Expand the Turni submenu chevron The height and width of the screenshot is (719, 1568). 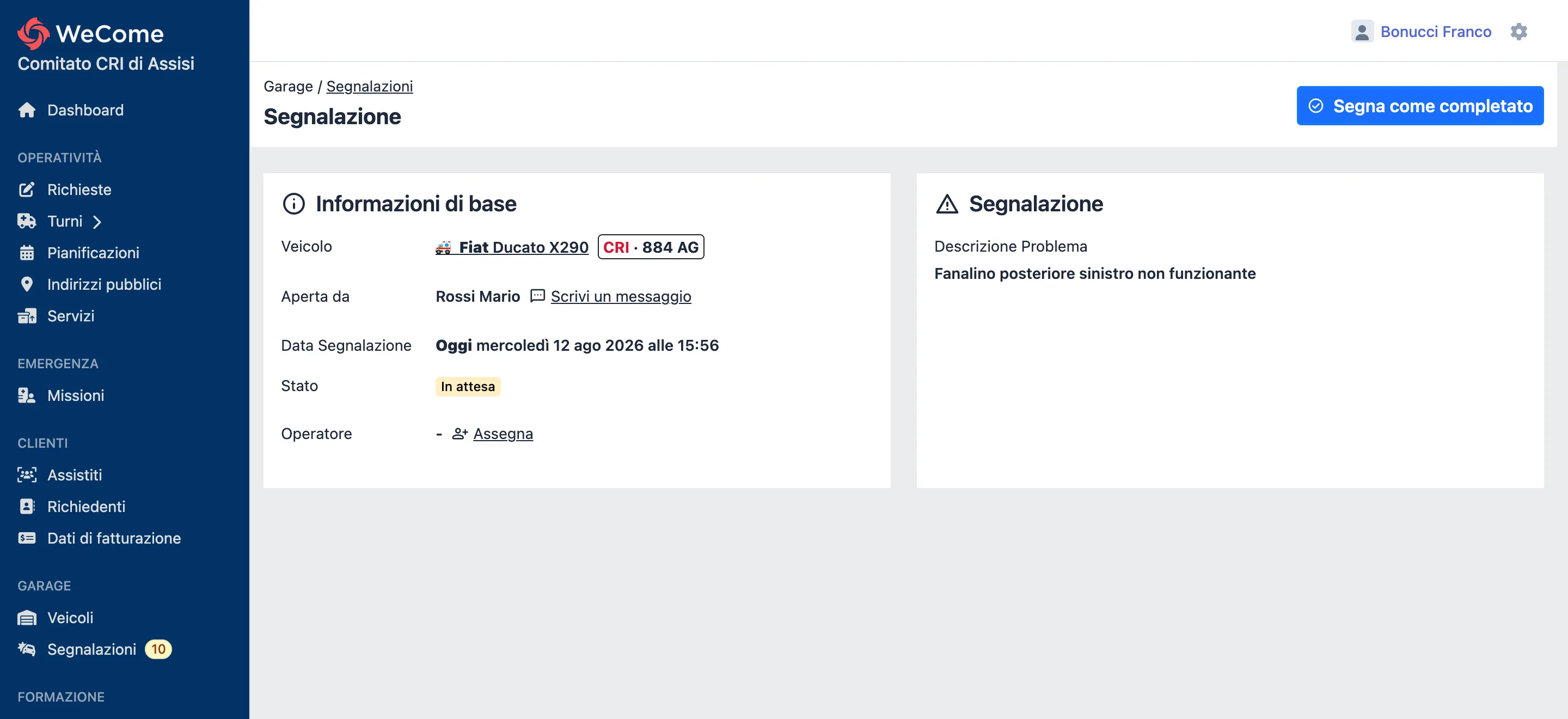(x=97, y=222)
